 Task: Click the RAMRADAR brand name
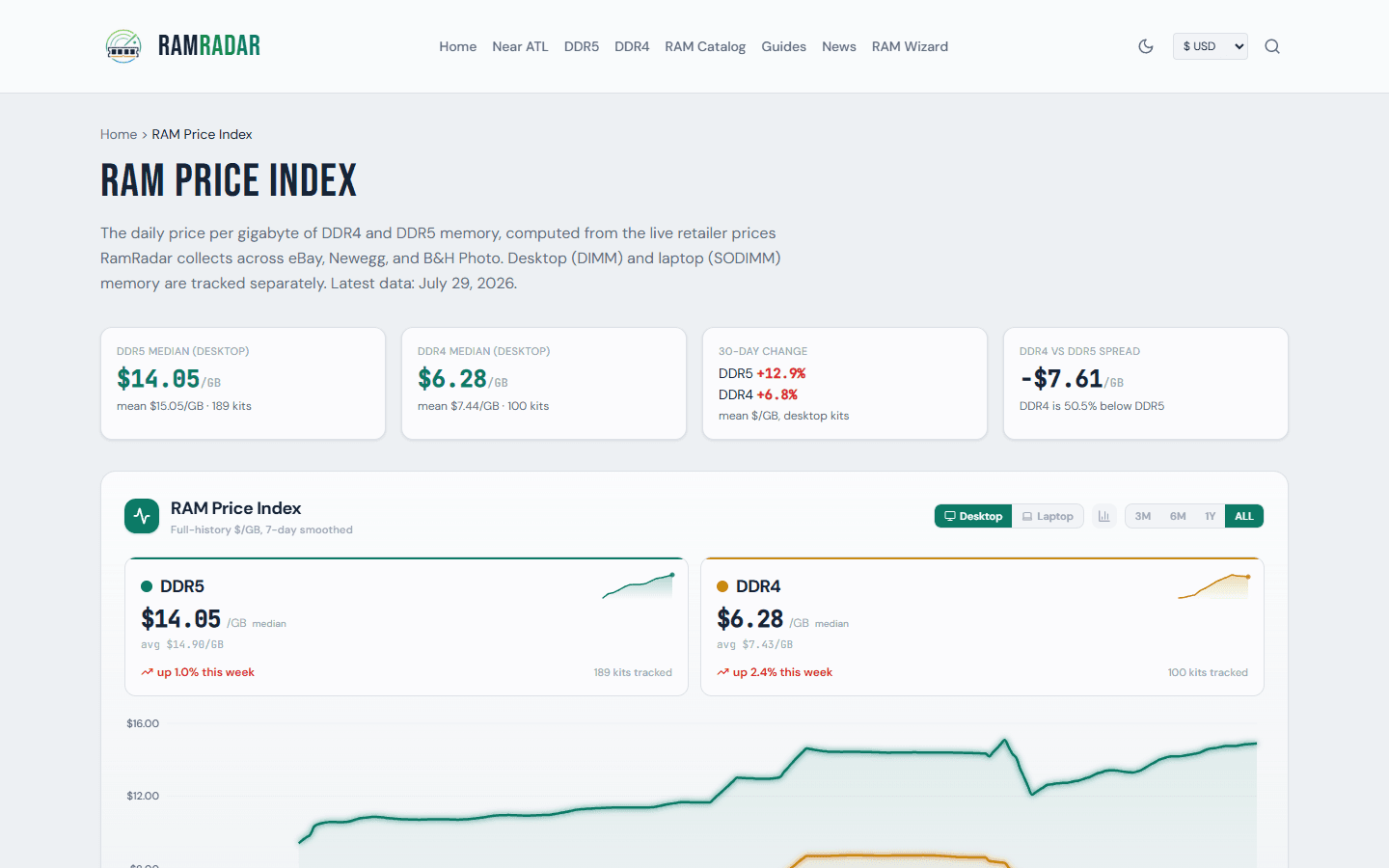(x=209, y=46)
